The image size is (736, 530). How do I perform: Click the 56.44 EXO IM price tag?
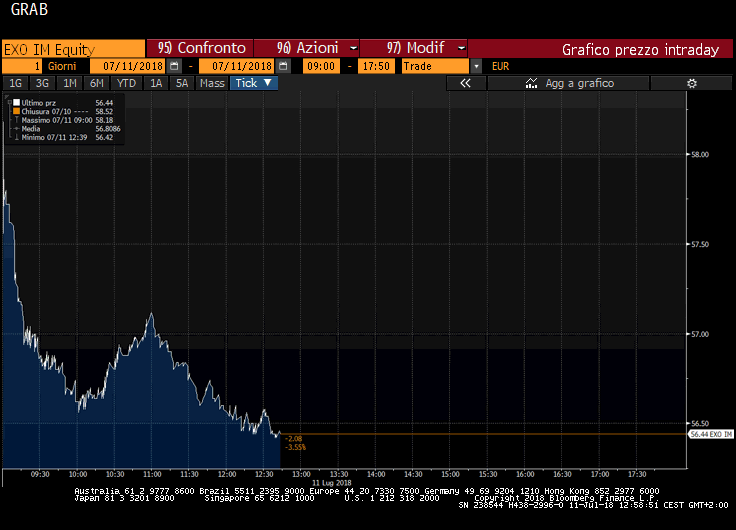click(x=711, y=434)
